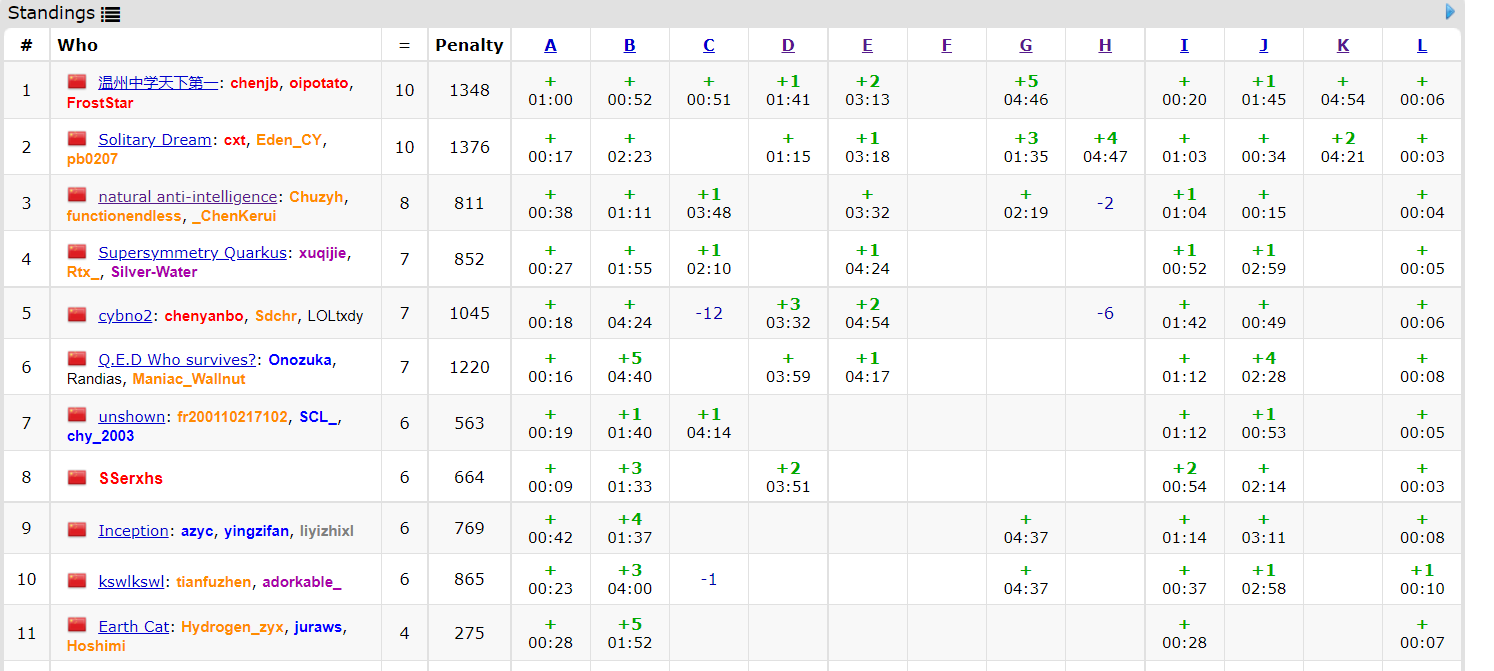
Task: View the profile of user chenjb
Action: [254, 83]
